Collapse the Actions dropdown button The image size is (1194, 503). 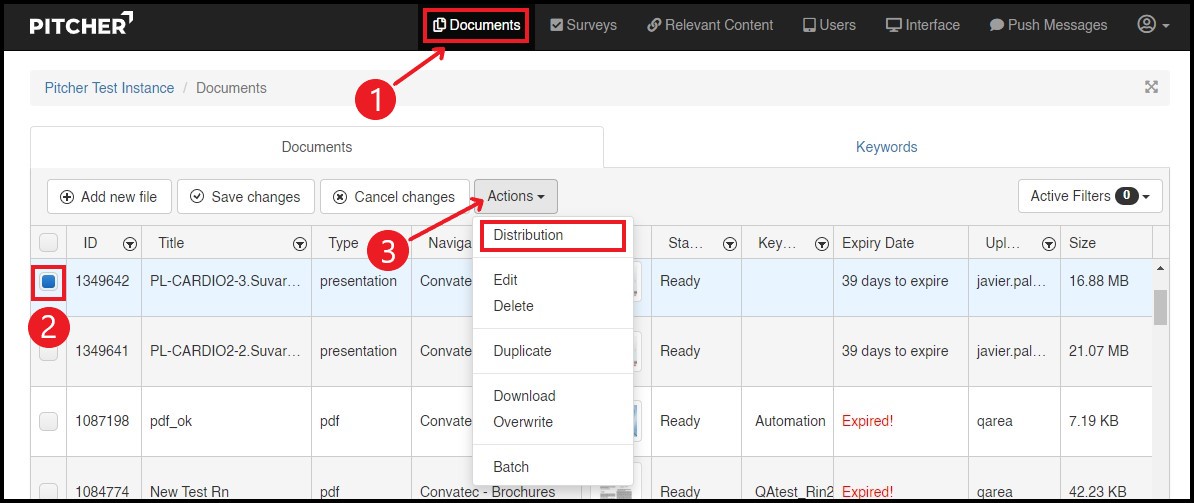pyautogui.click(x=515, y=196)
